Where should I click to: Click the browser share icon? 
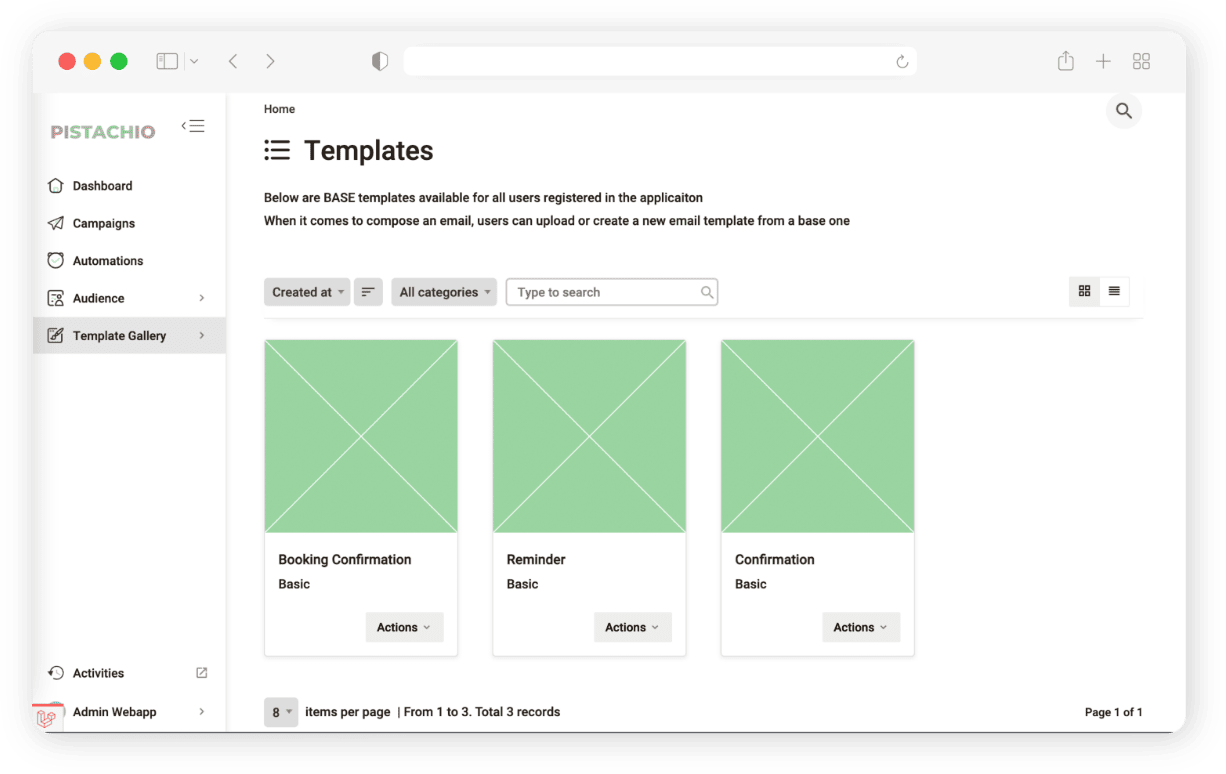coord(1065,62)
